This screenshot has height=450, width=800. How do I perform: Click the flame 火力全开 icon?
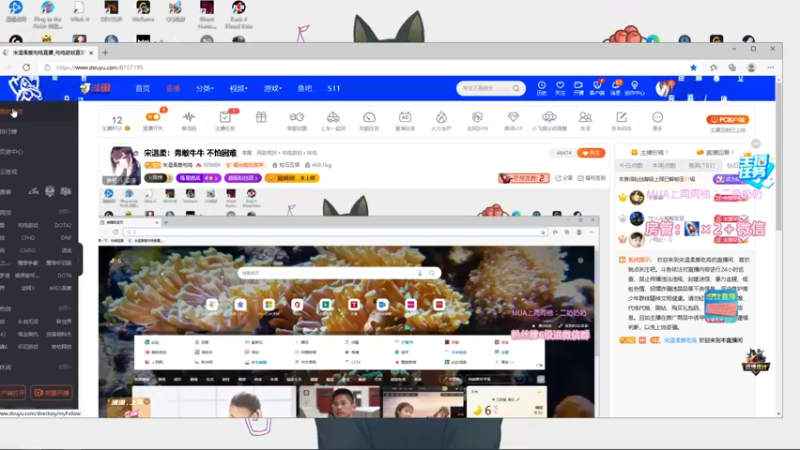pyautogui.click(x=441, y=117)
